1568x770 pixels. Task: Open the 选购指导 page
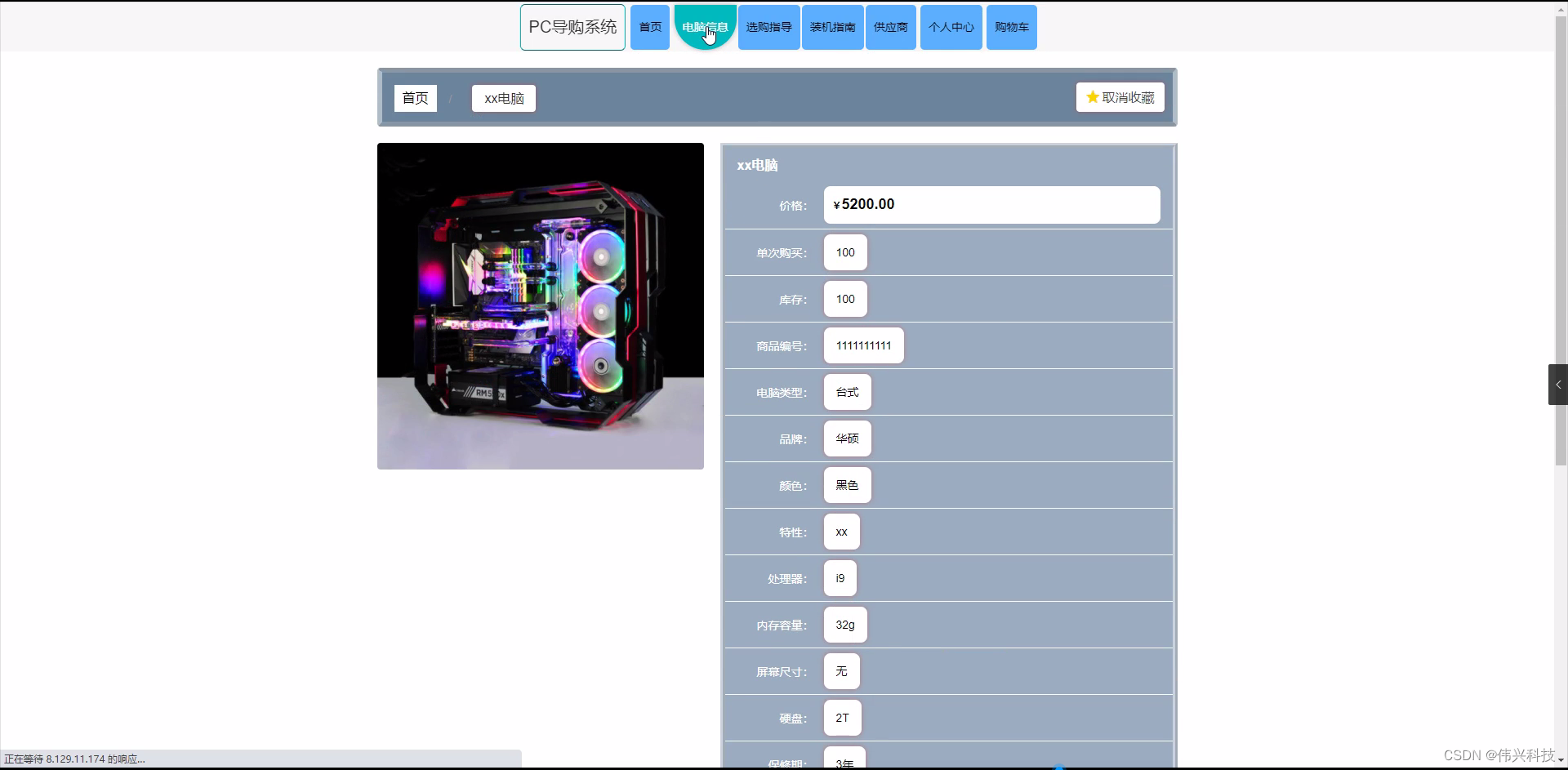(x=768, y=27)
